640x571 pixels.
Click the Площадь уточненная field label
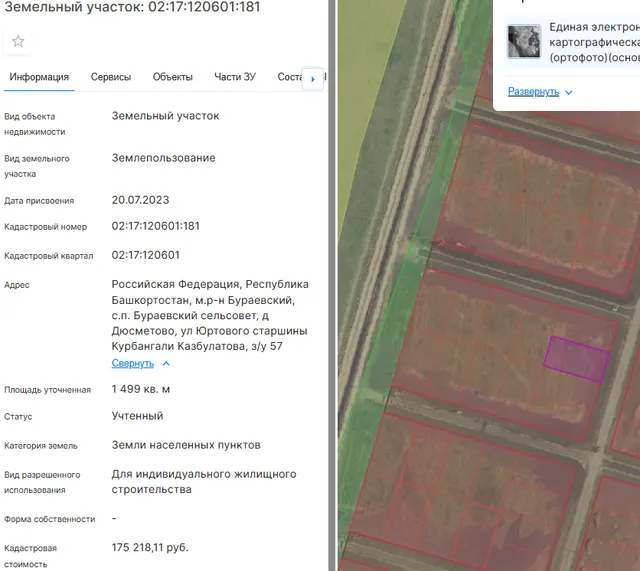coord(47,390)
